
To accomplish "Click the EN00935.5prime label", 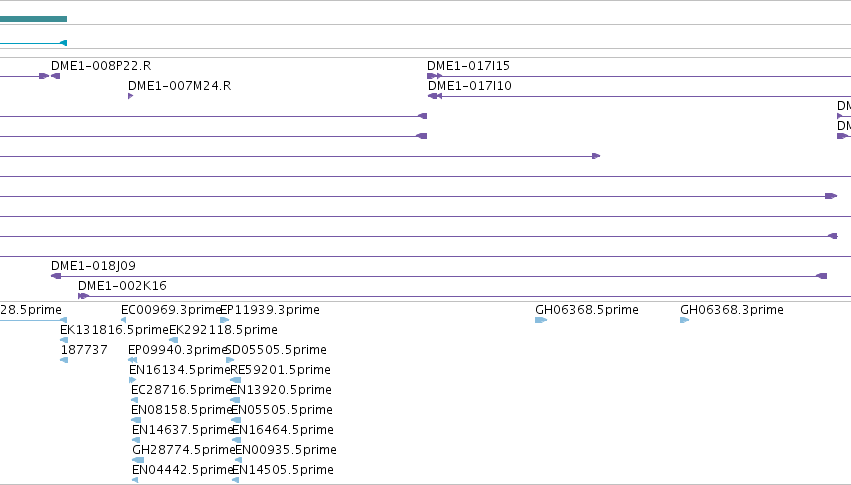I will pyautogui.click(x=286, y=450).
